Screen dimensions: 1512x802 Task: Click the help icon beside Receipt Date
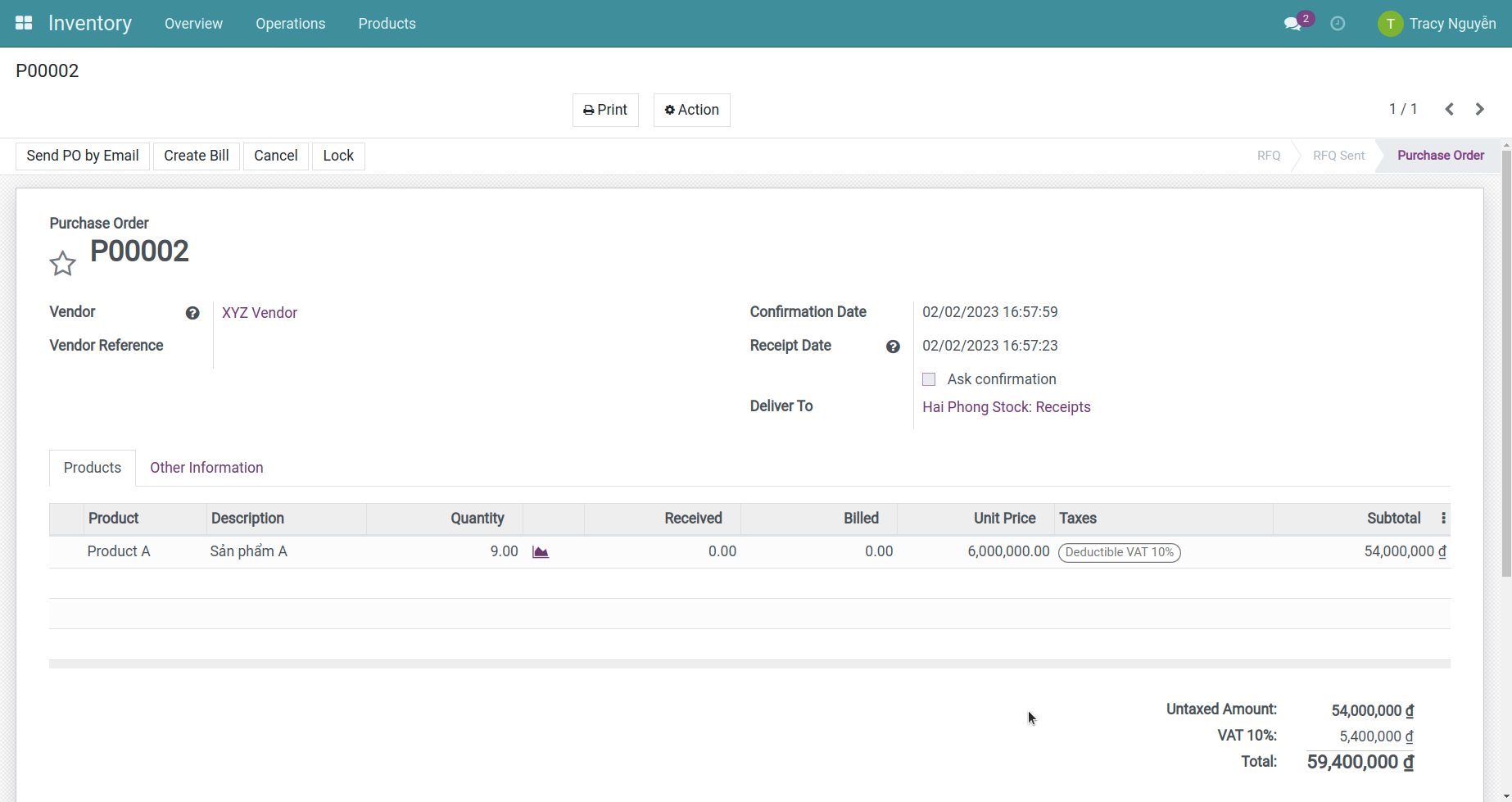tap(893, 347)
